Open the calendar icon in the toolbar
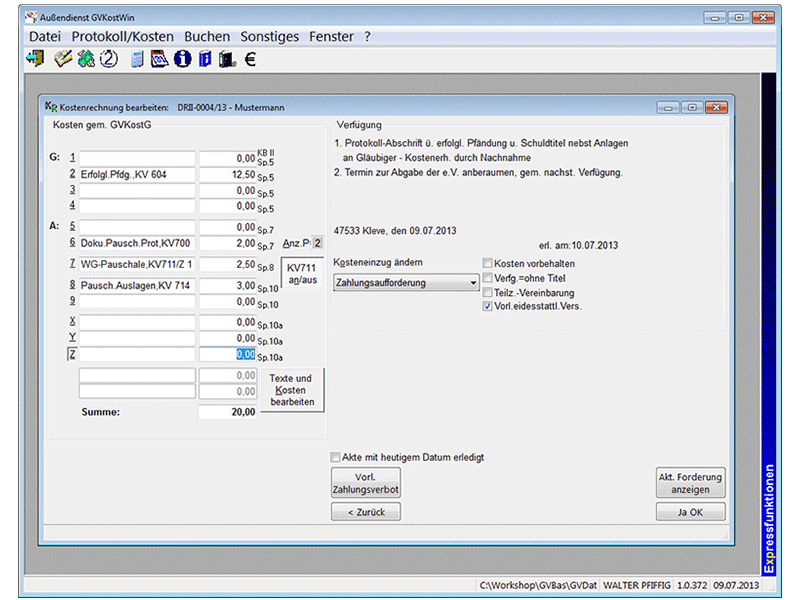 tap(160, 59)
